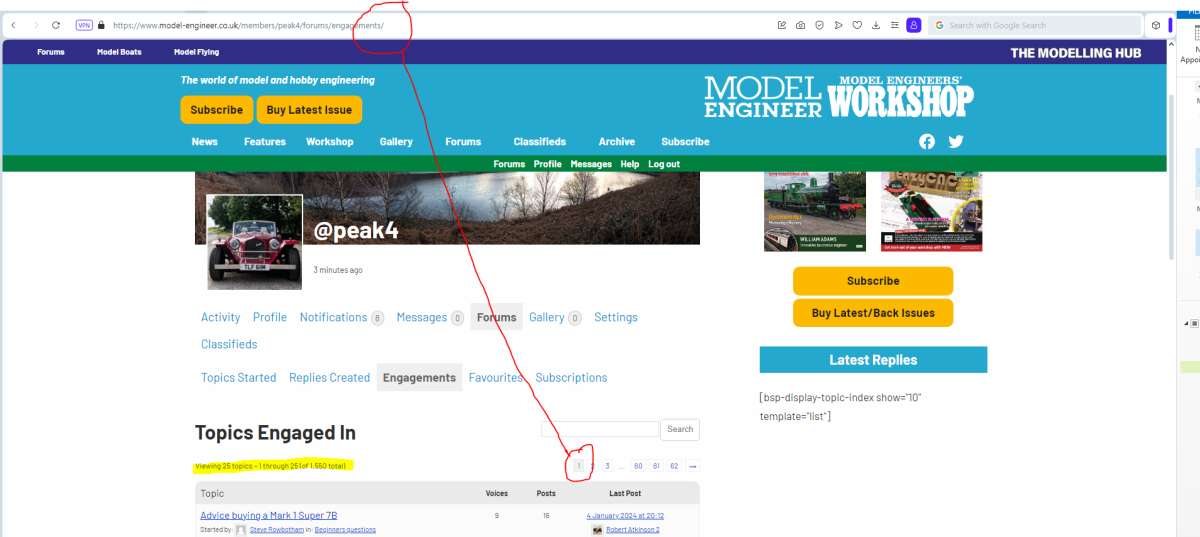Open the shield privacy protection icon
This screenshot has width=1200, height=537.
(819, 25)
